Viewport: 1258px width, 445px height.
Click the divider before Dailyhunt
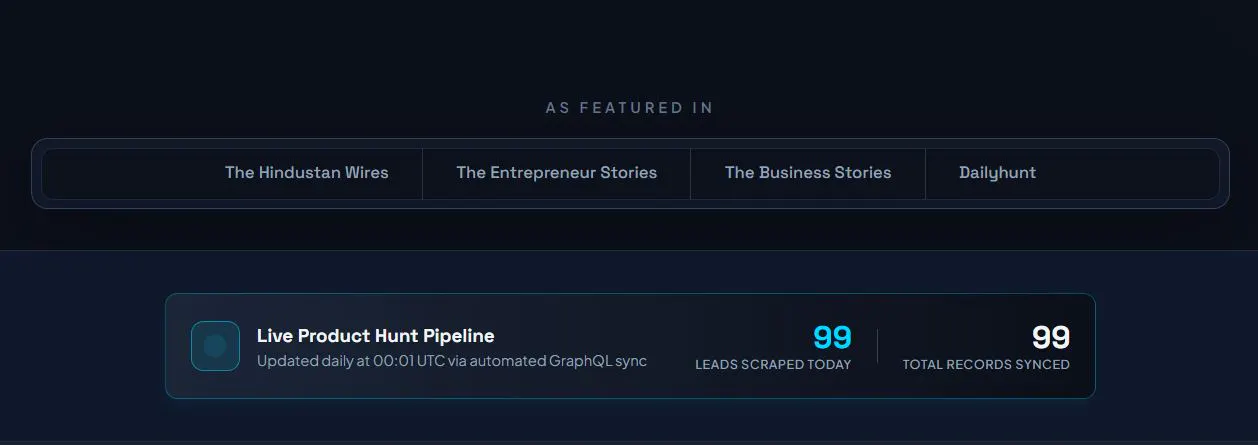925,173
